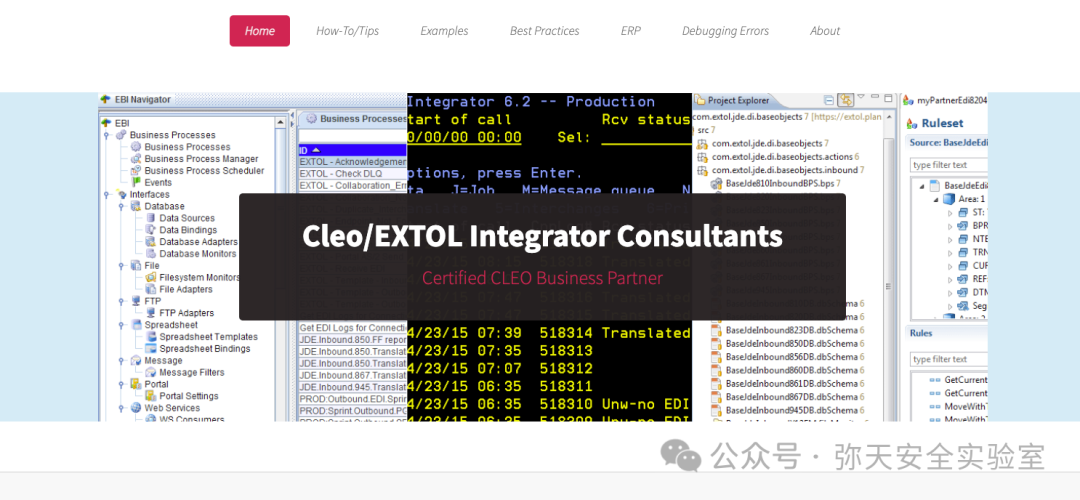The width and height of the screenshot is (1080, 500).
Task: Click the File Adapters icon
Action: click(151, 289)
